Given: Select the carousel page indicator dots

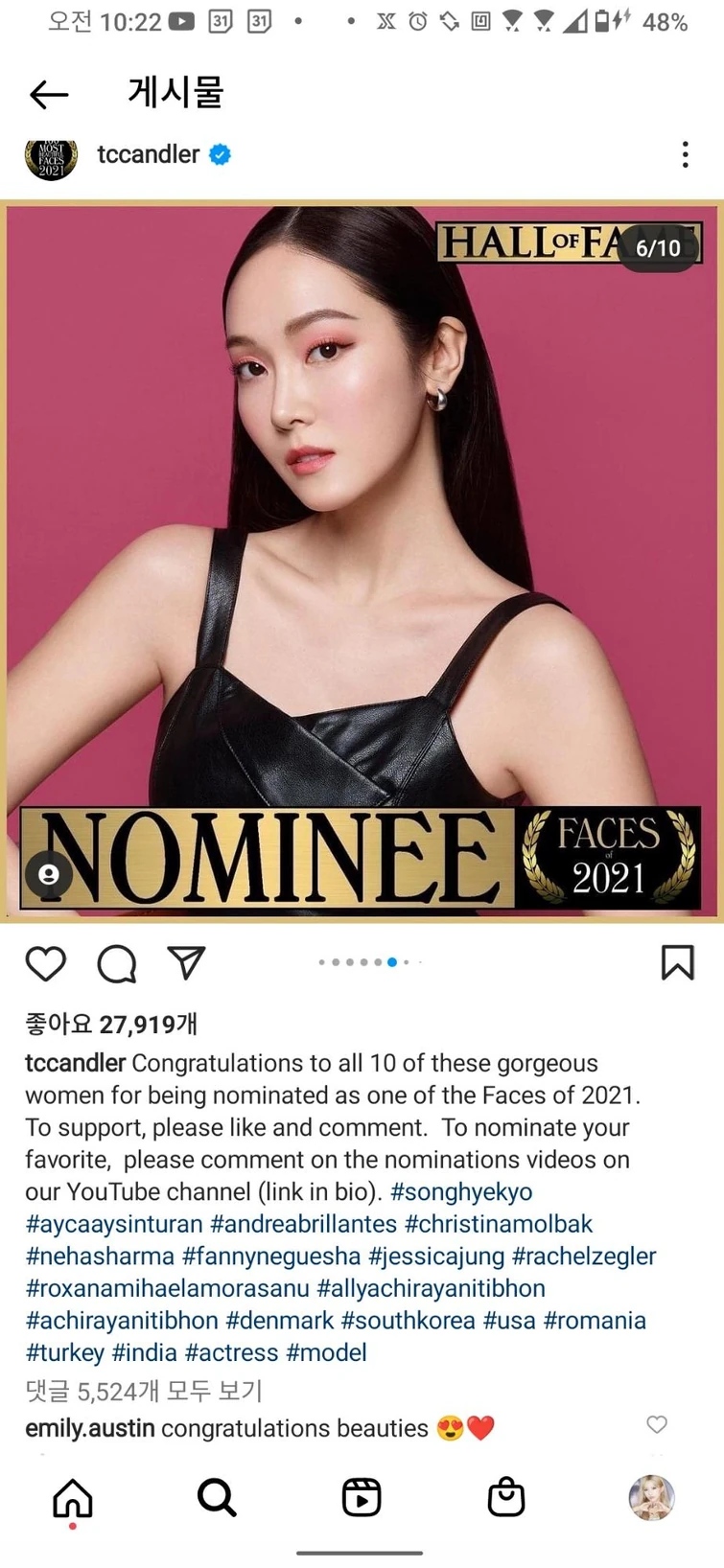Looking at the screenshot, I should 370,961.
